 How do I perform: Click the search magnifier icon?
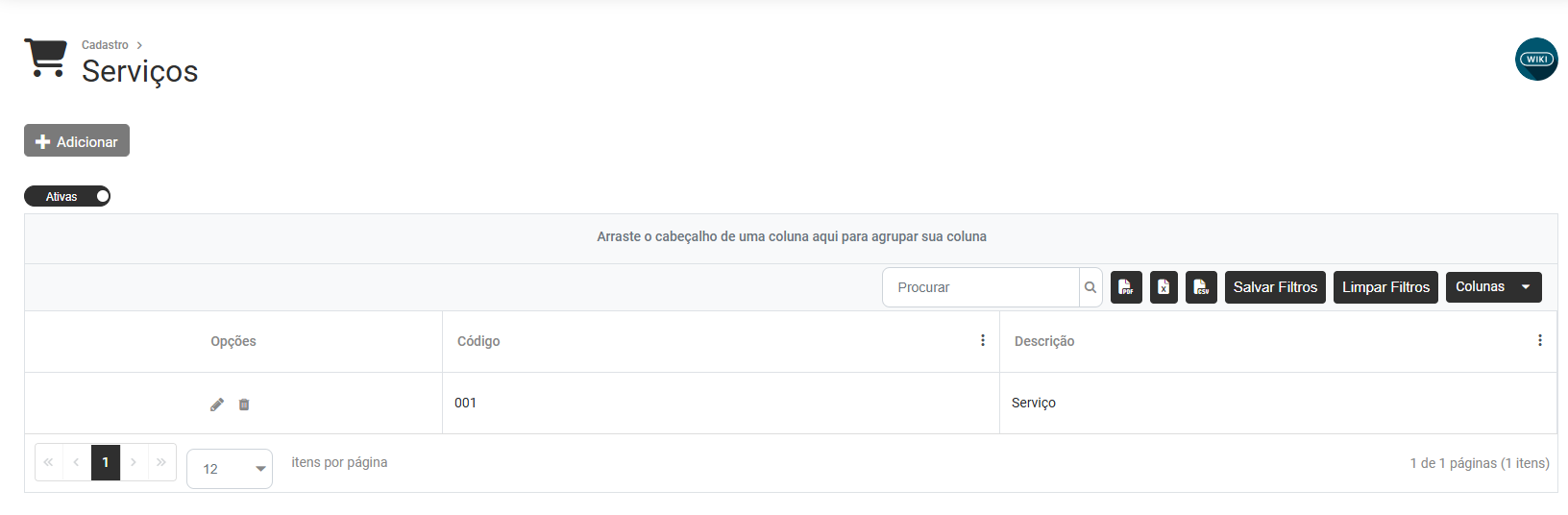(x=1090, y=287)
